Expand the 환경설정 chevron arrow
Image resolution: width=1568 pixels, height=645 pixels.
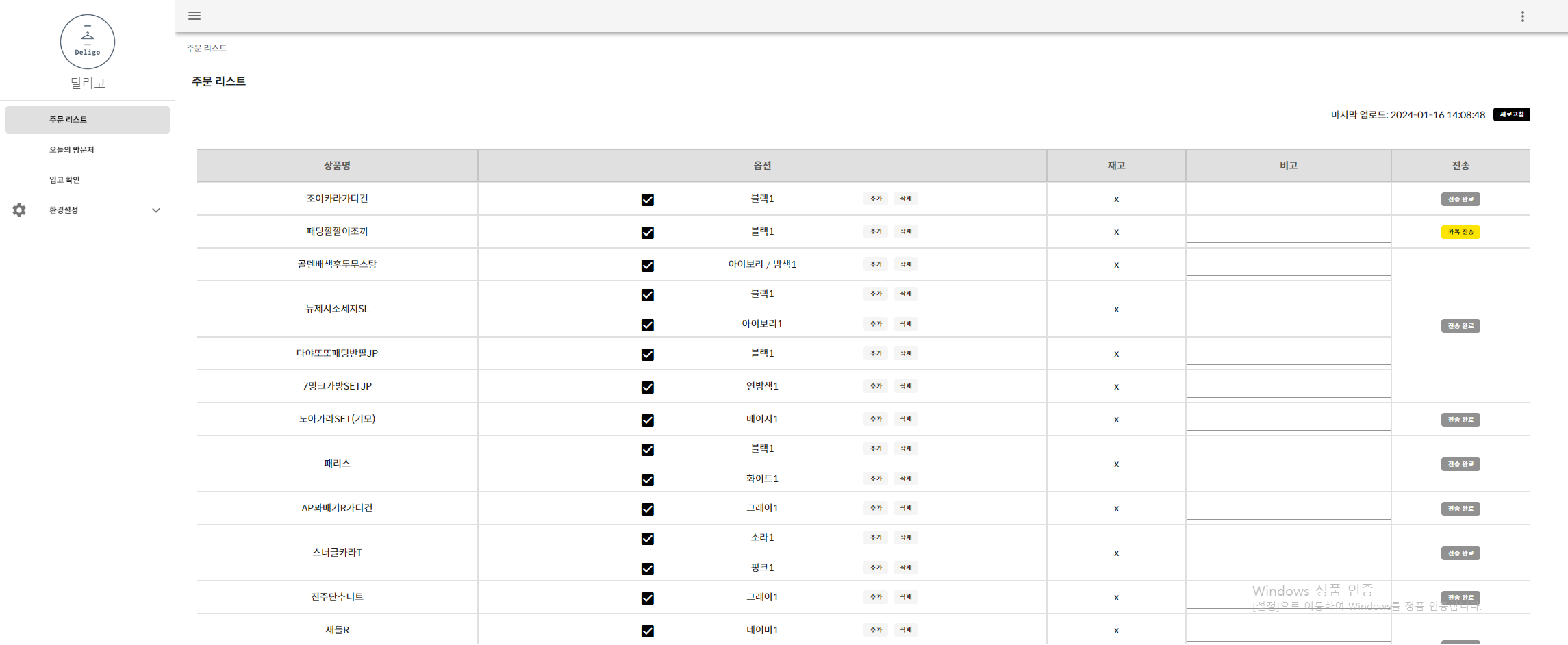156,210
